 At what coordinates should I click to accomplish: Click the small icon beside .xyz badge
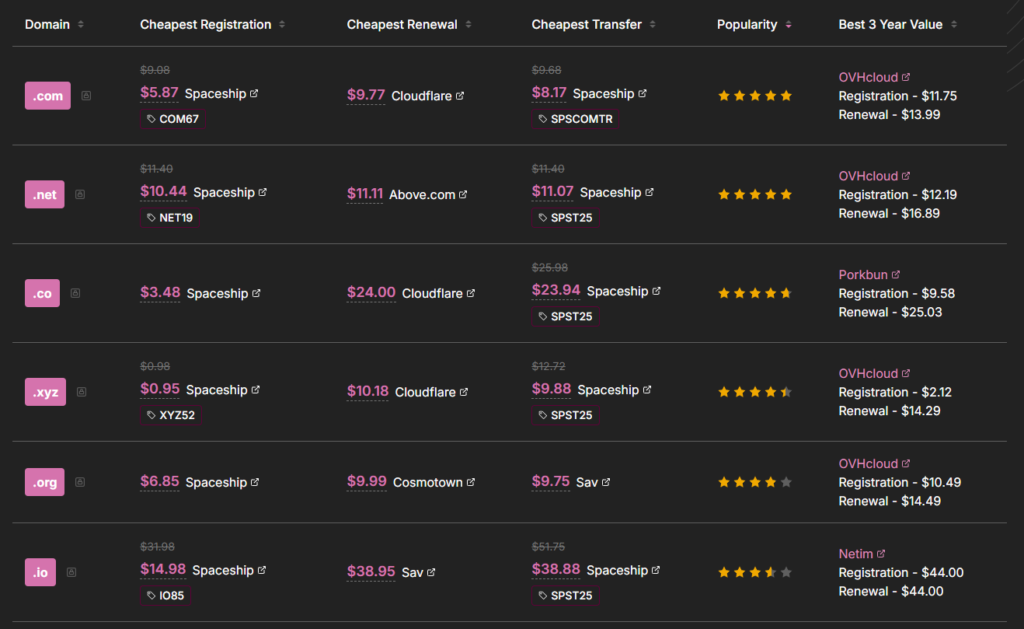tap(82, 392)
